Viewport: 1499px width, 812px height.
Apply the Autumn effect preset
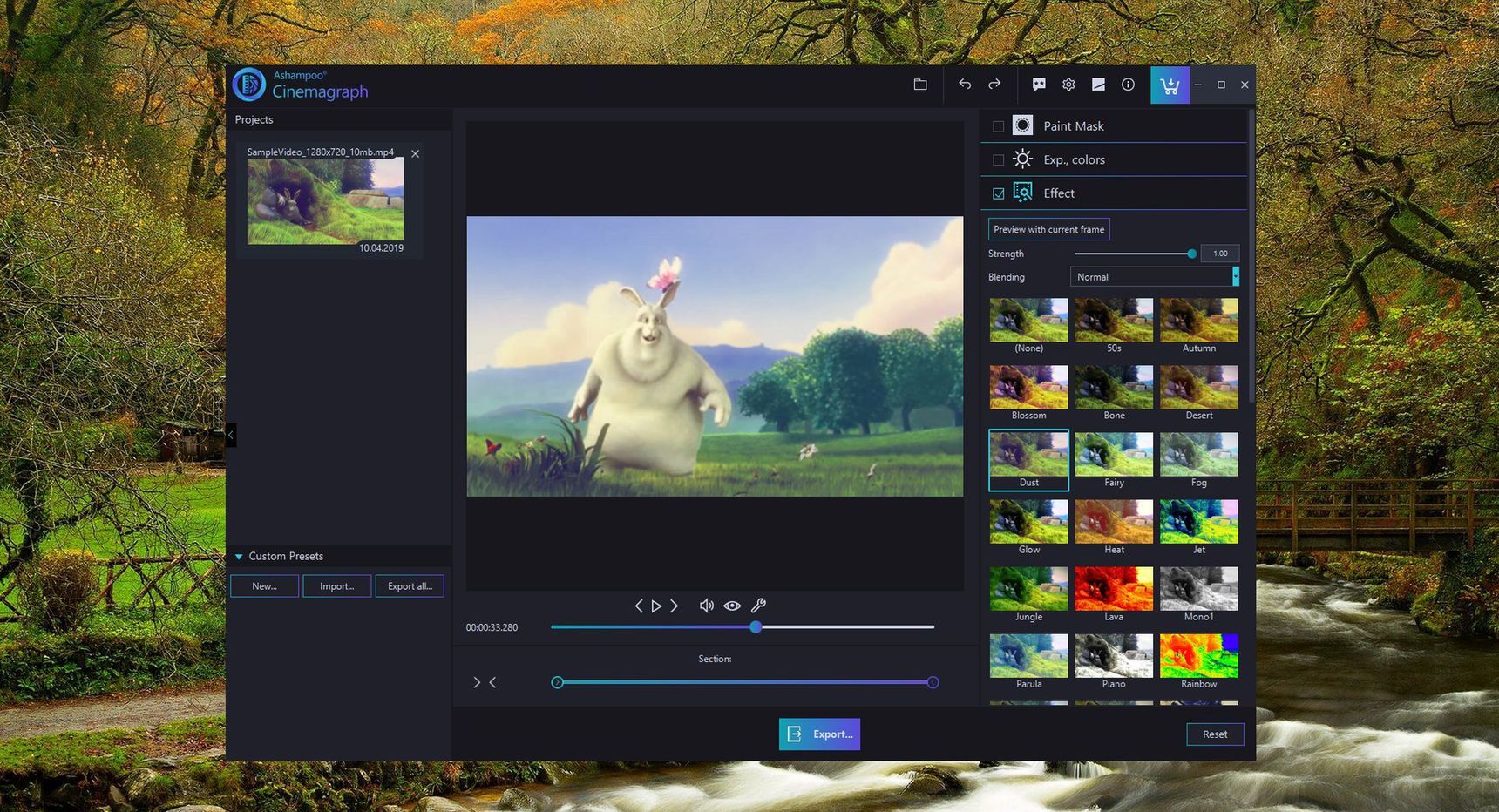(x=1199, y=326)
